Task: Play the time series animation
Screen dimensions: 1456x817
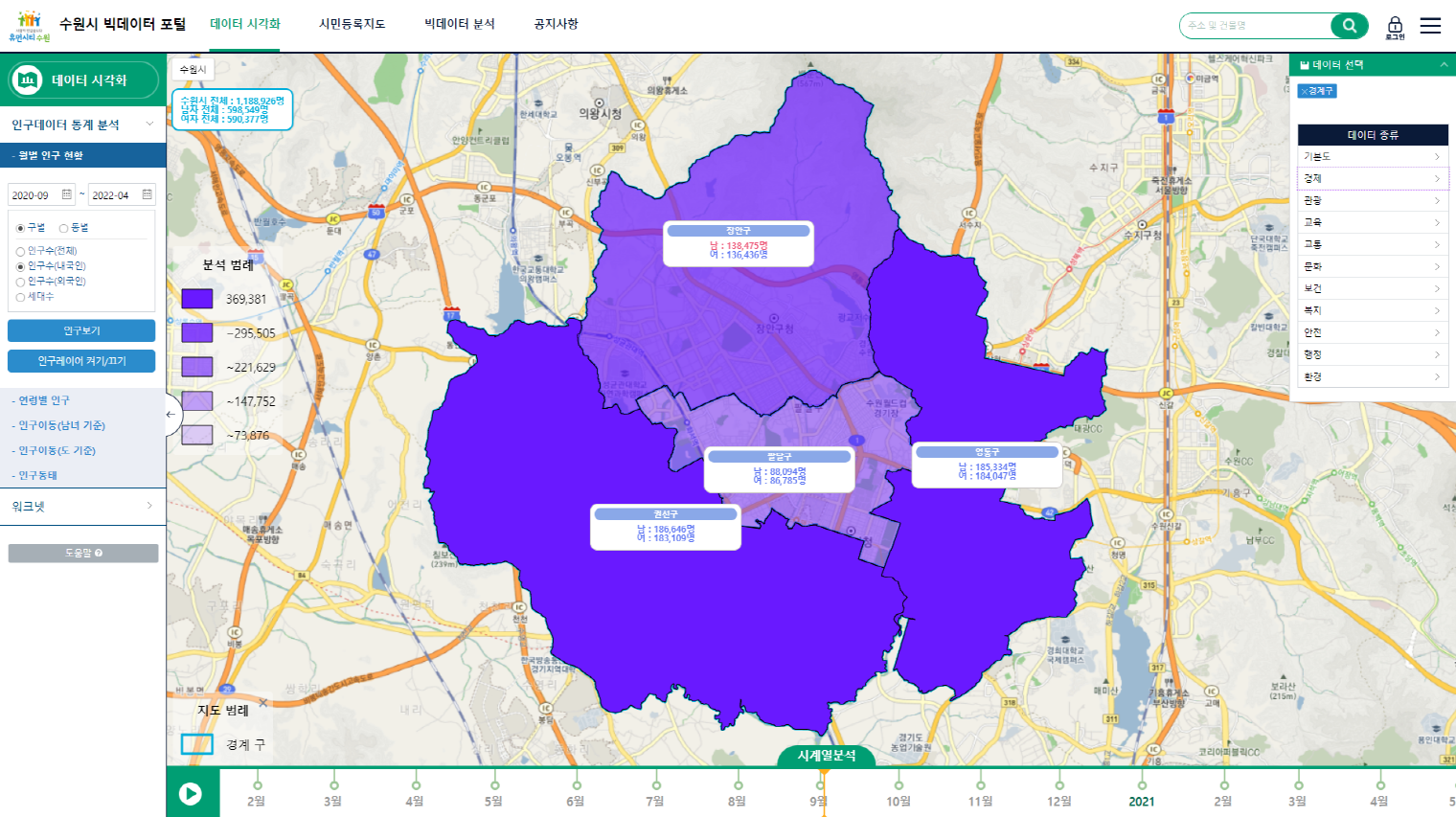Action: coord(191,793)
